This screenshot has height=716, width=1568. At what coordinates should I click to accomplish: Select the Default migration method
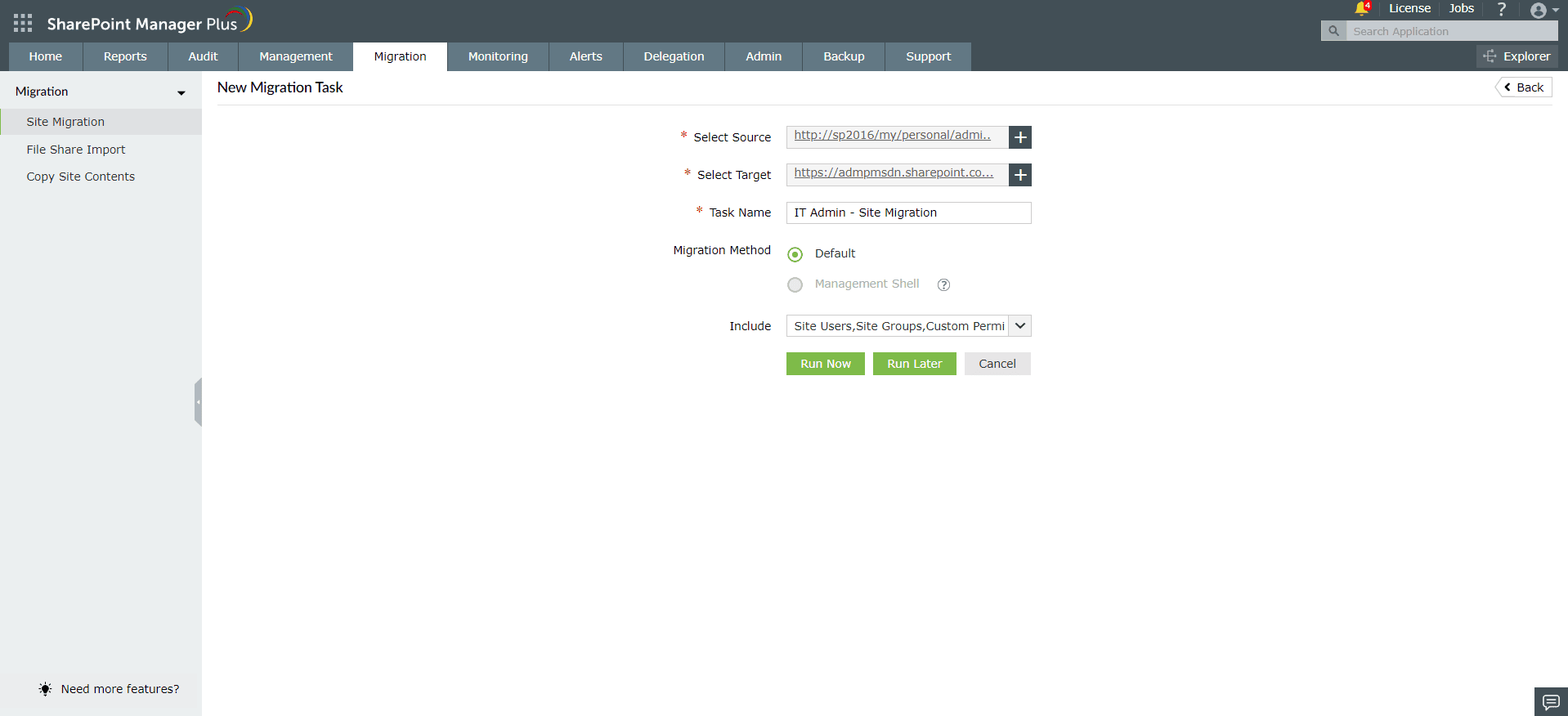(x=795, y=254)
